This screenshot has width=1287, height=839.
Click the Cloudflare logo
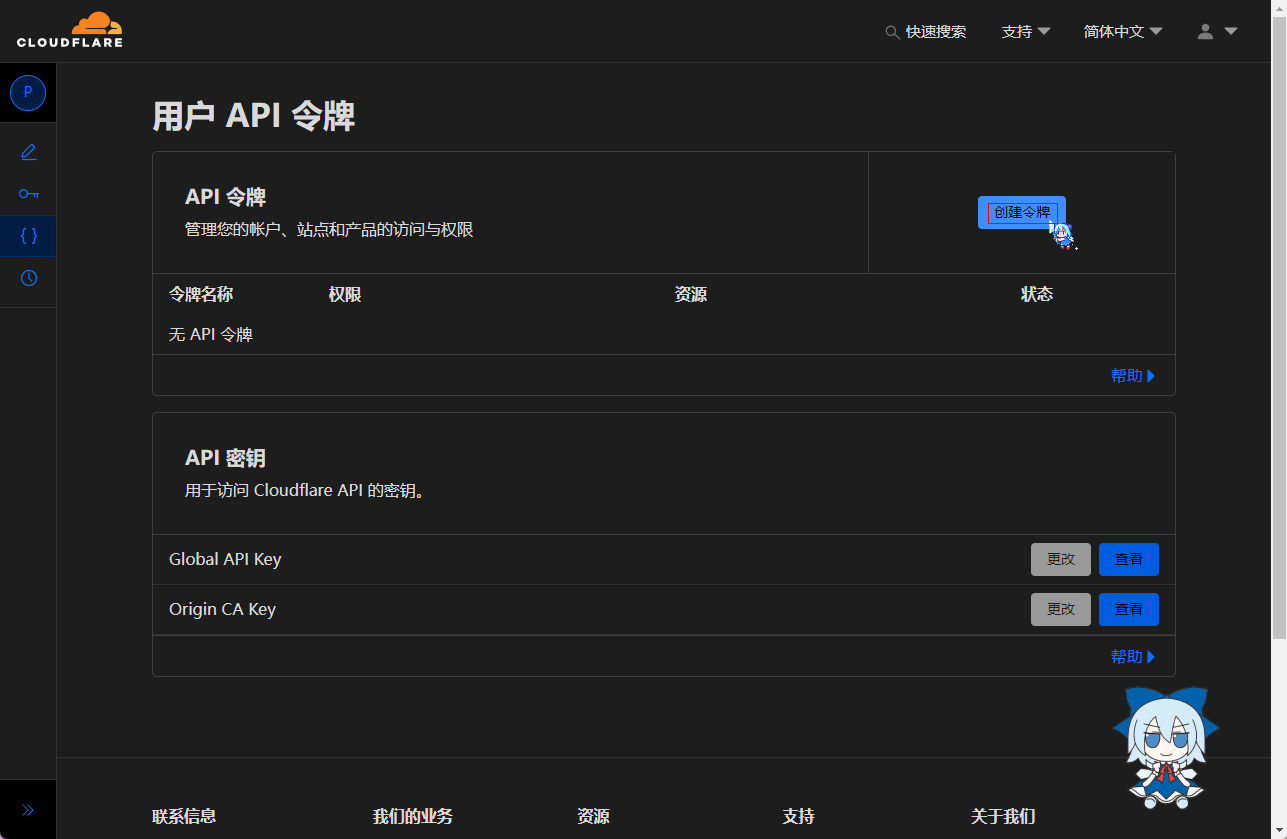coord(69,30)
